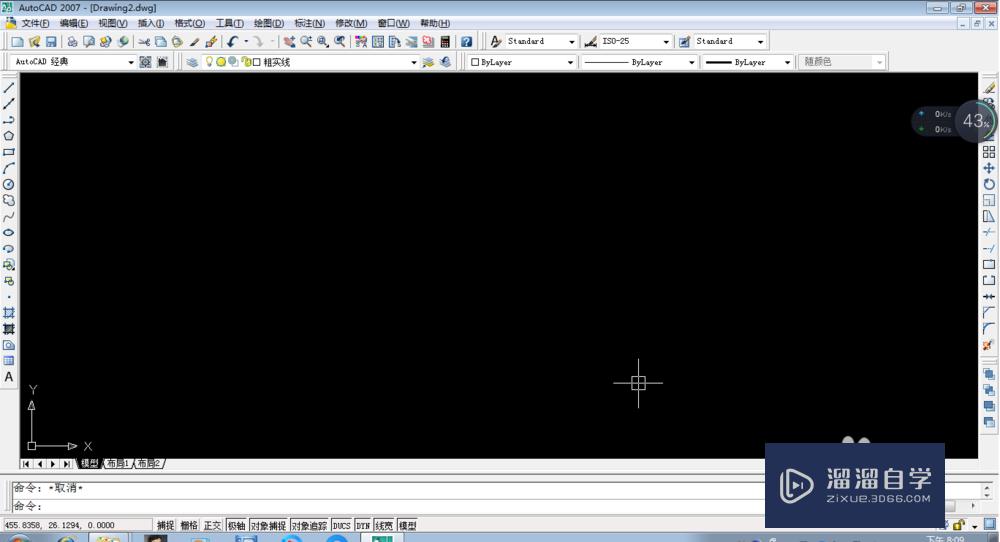The height and width of the screenshot is (542, 1000).
Task: Toggle the DYN dynamic input button
Action: point(363,525)
